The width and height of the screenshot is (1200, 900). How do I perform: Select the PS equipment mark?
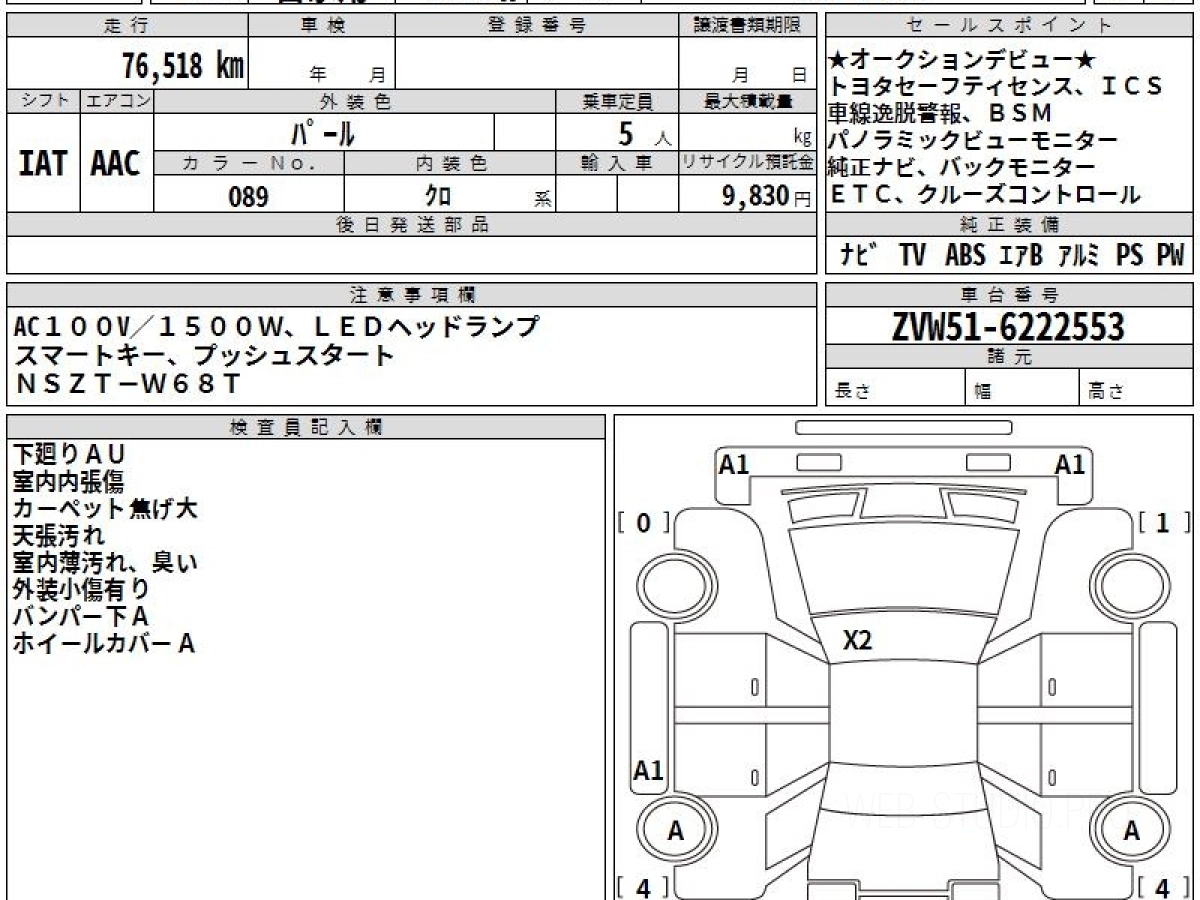point(1129,256)
